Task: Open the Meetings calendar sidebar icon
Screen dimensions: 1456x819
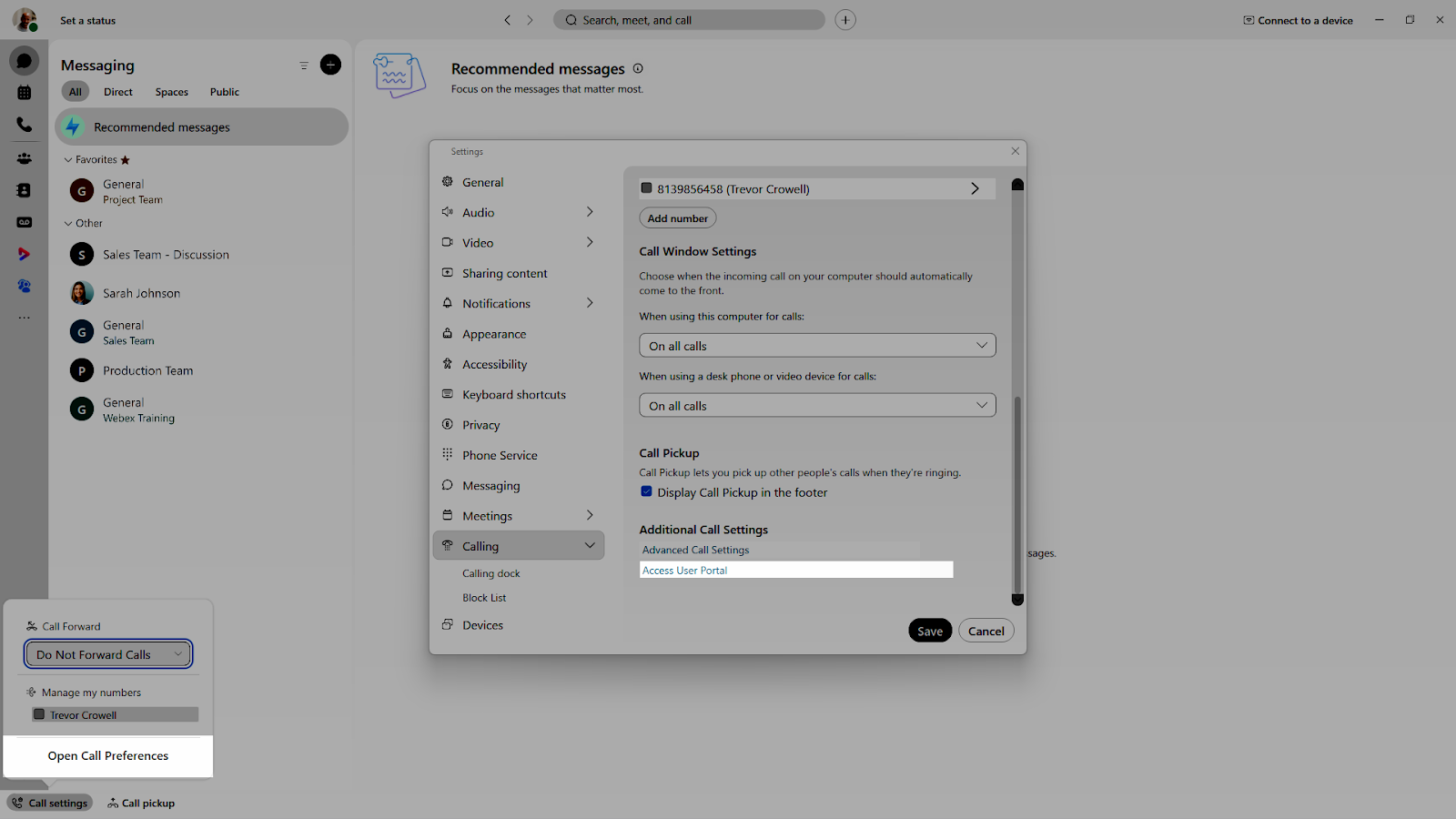Action: coord(25,93)
